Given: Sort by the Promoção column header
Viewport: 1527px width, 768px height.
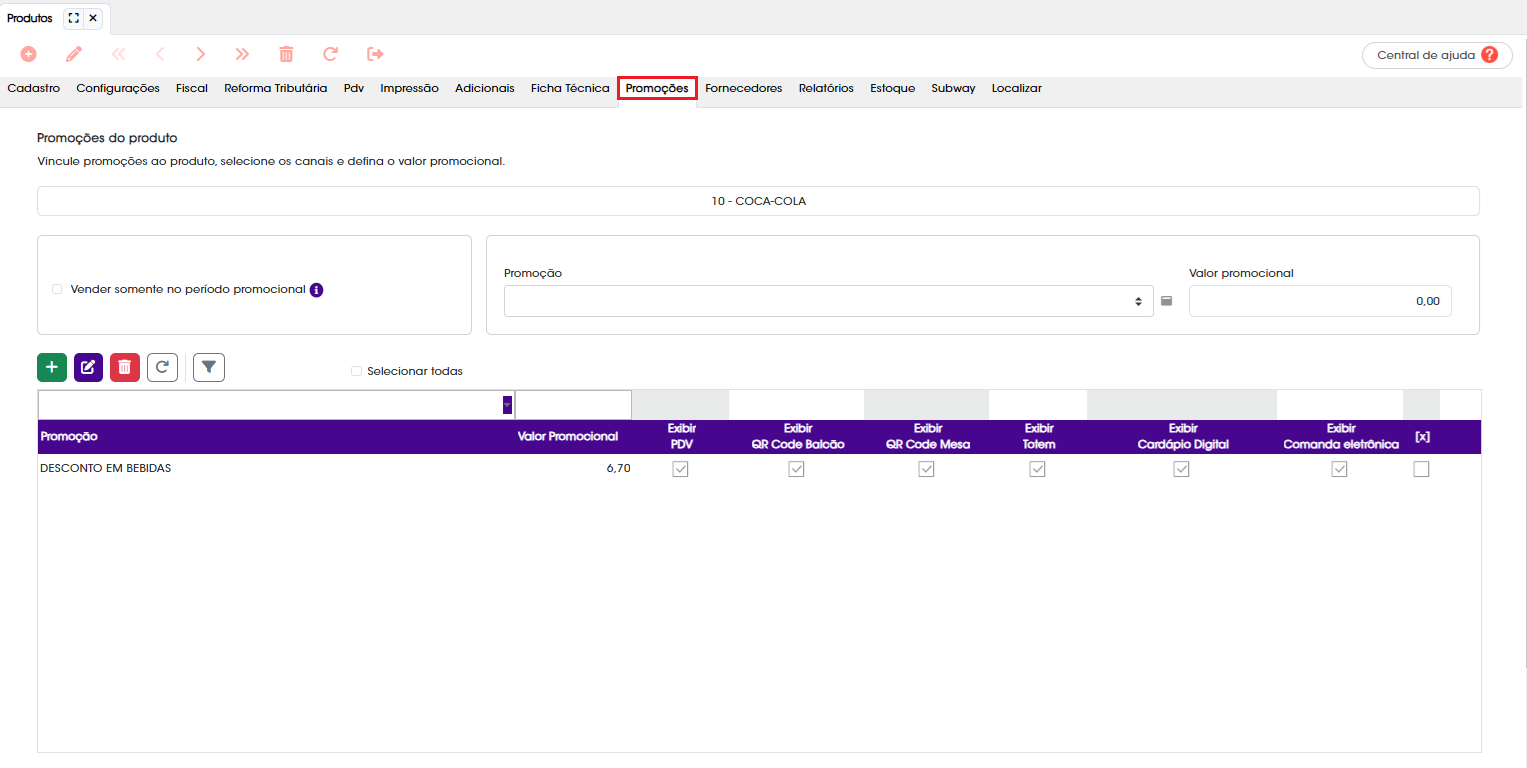Looking at the screenshot, I should click(x=69, y=437).
